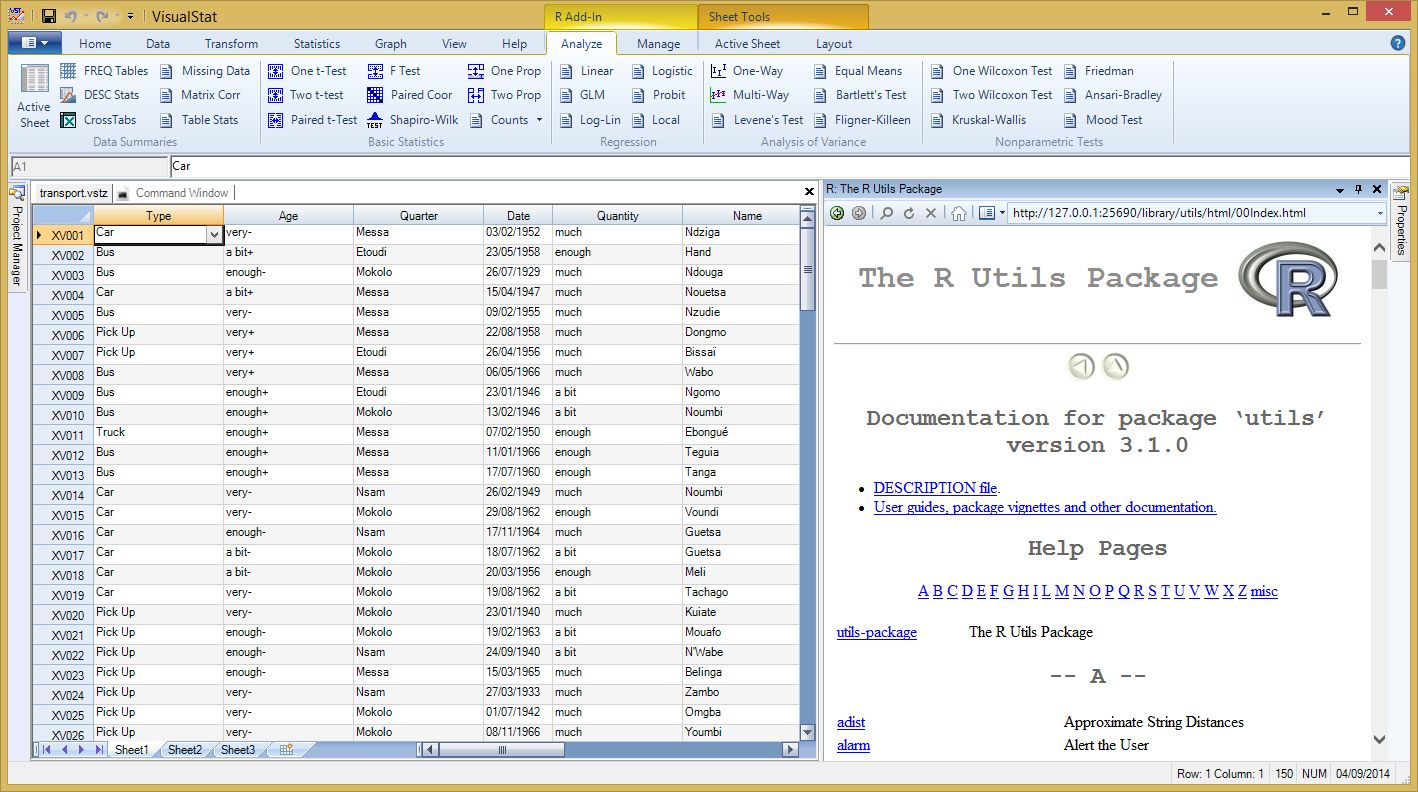1418x792 pixels.
Task: Click the sheet horizontal scrollbar thumb
Action: (x=503, y=750)
